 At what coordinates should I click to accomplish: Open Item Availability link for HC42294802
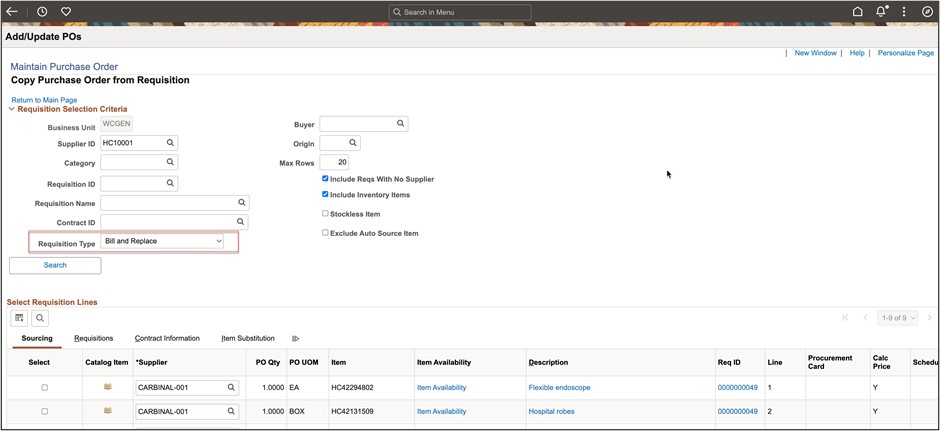click(x=441, y=388)
